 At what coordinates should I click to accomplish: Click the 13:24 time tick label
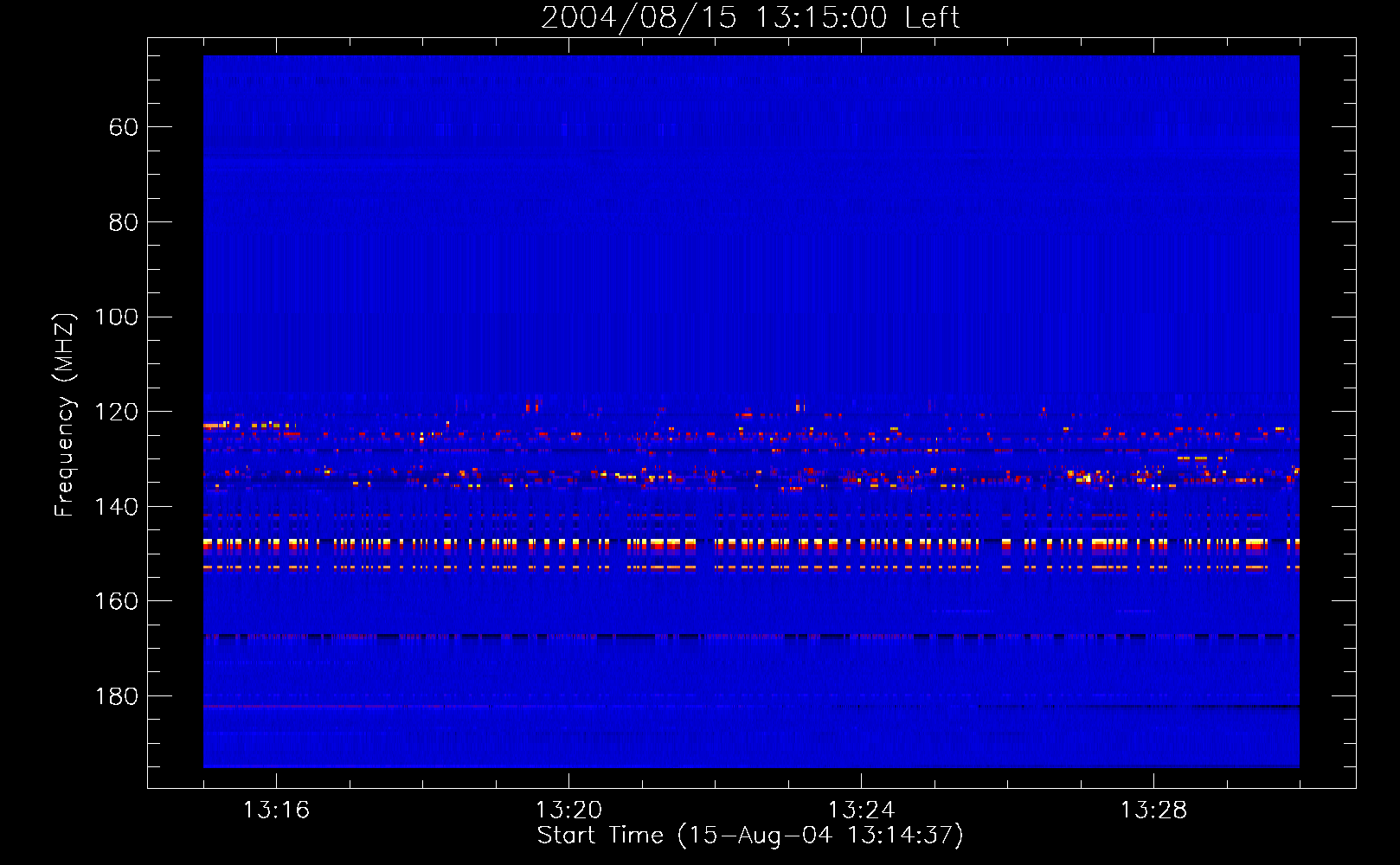click(x=861, y=811)
